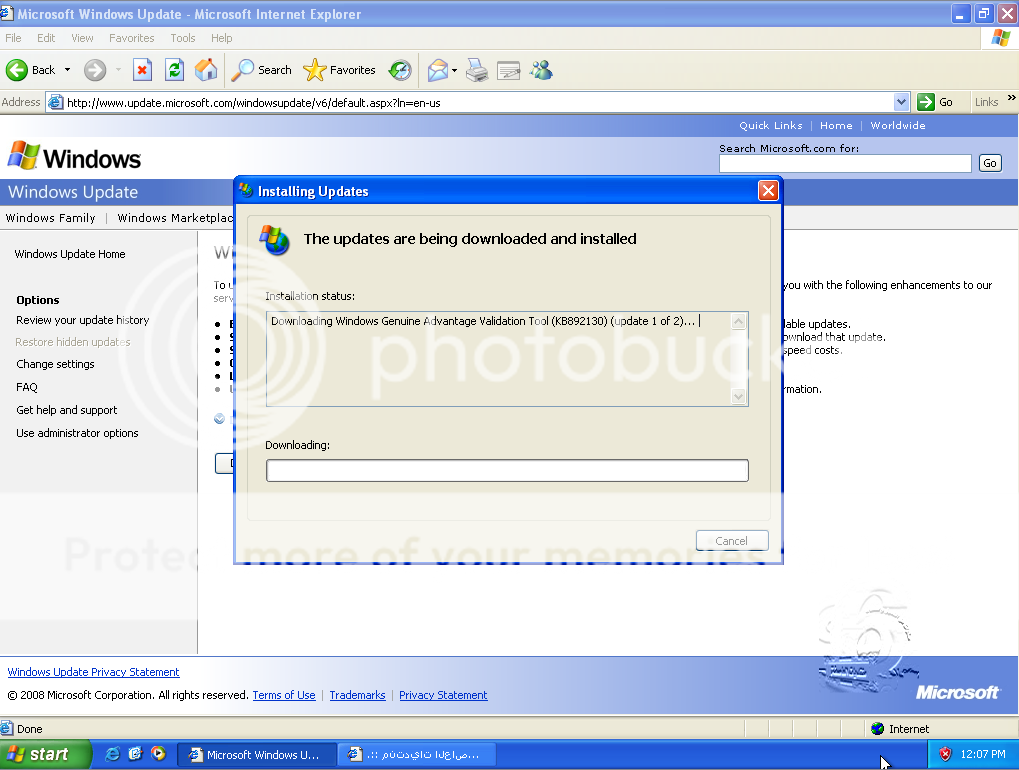Click the Edit page toolbar icon

pyautogui.click(x=508, y=70)
